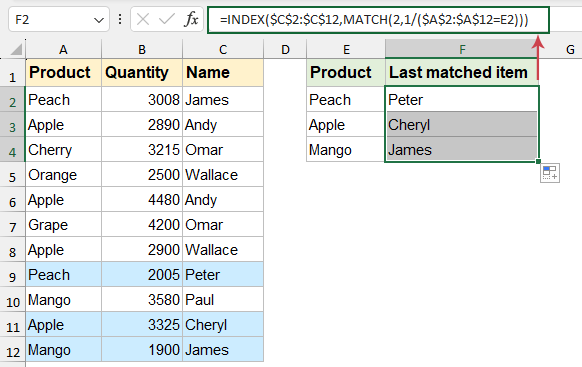Select cell containing Grape
This screenshot has height=367, width=582.
tap(63, 225)
